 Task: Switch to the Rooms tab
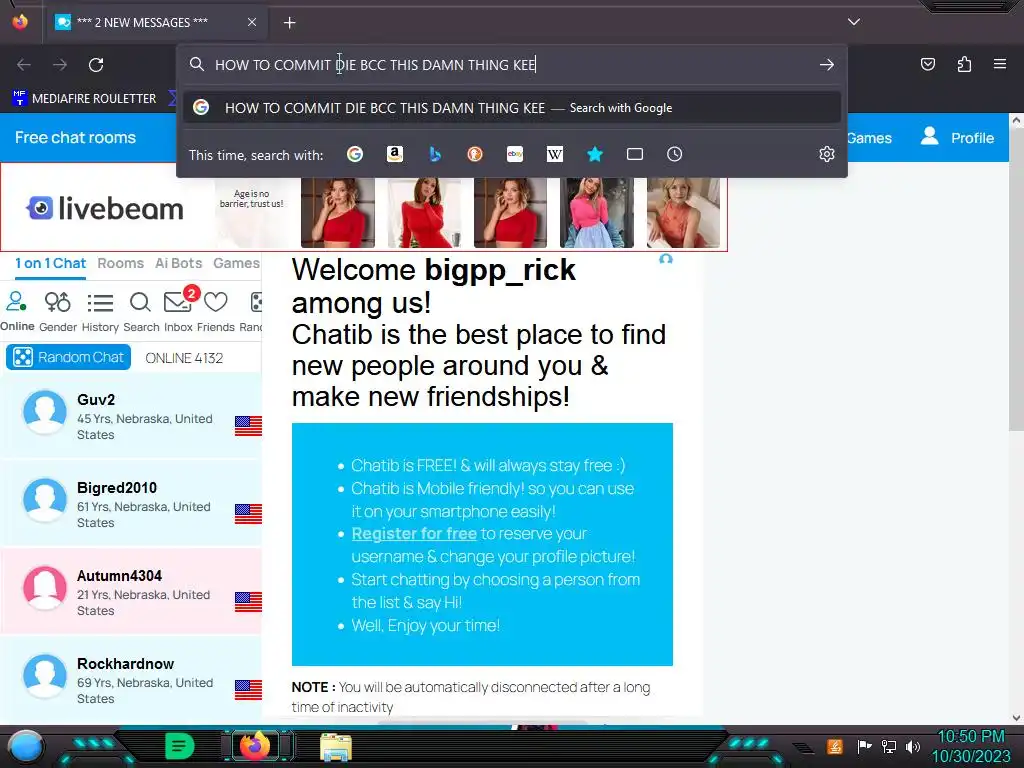pos(120,263)
